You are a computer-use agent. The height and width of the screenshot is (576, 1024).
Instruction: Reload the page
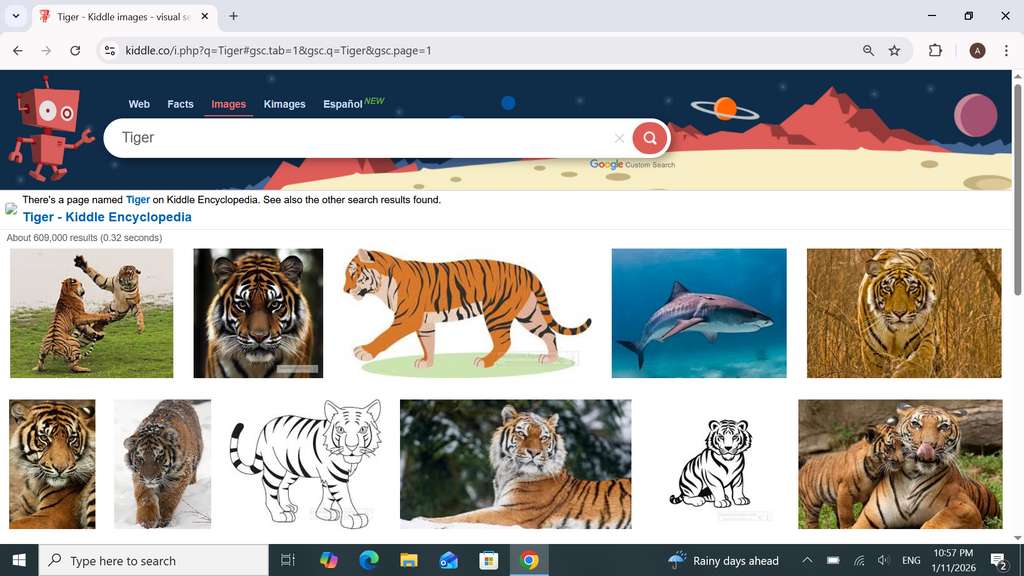click(75, 50)
